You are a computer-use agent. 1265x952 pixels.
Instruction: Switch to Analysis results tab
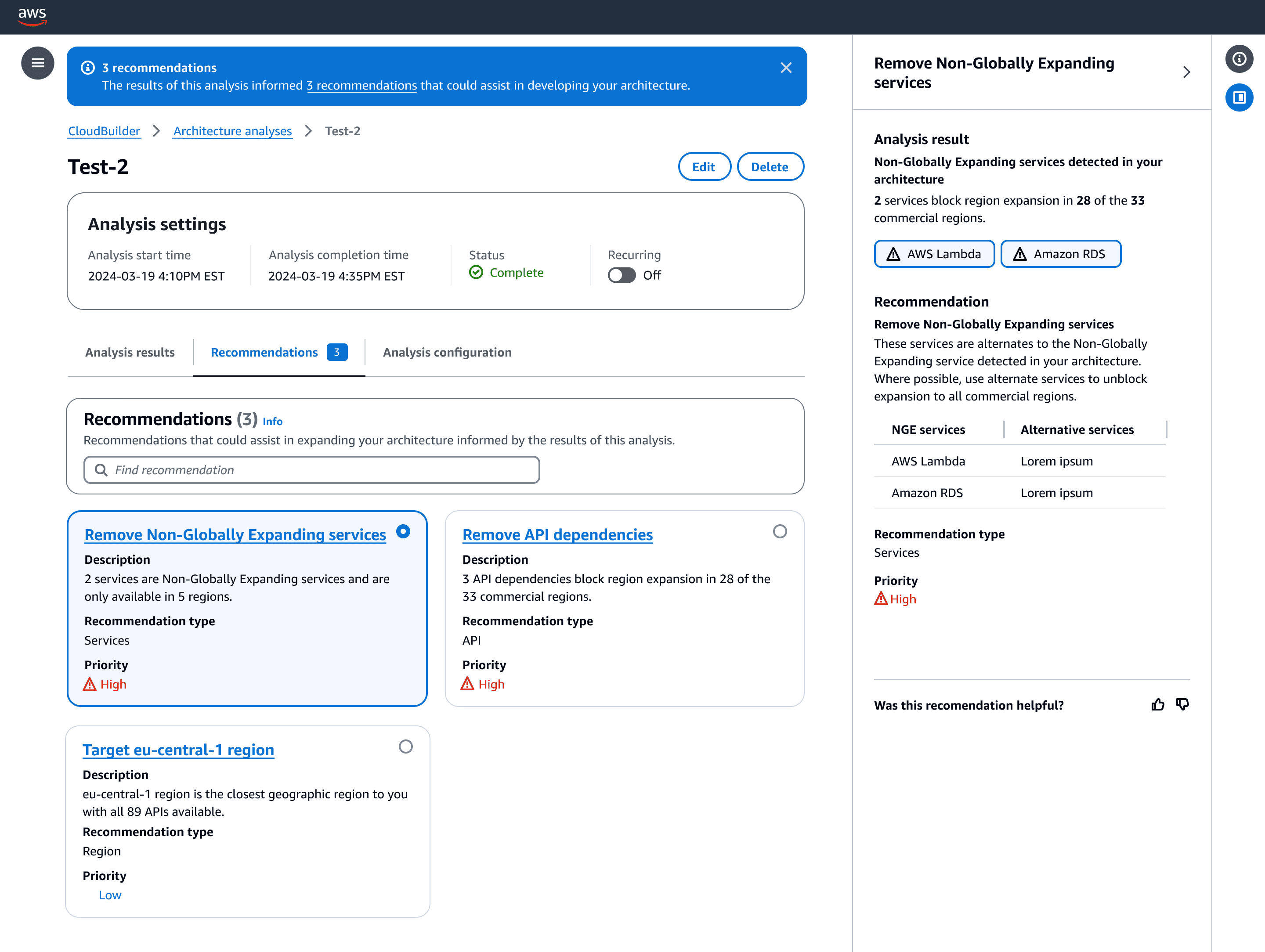pyautogui.click(x=130, y=352)
